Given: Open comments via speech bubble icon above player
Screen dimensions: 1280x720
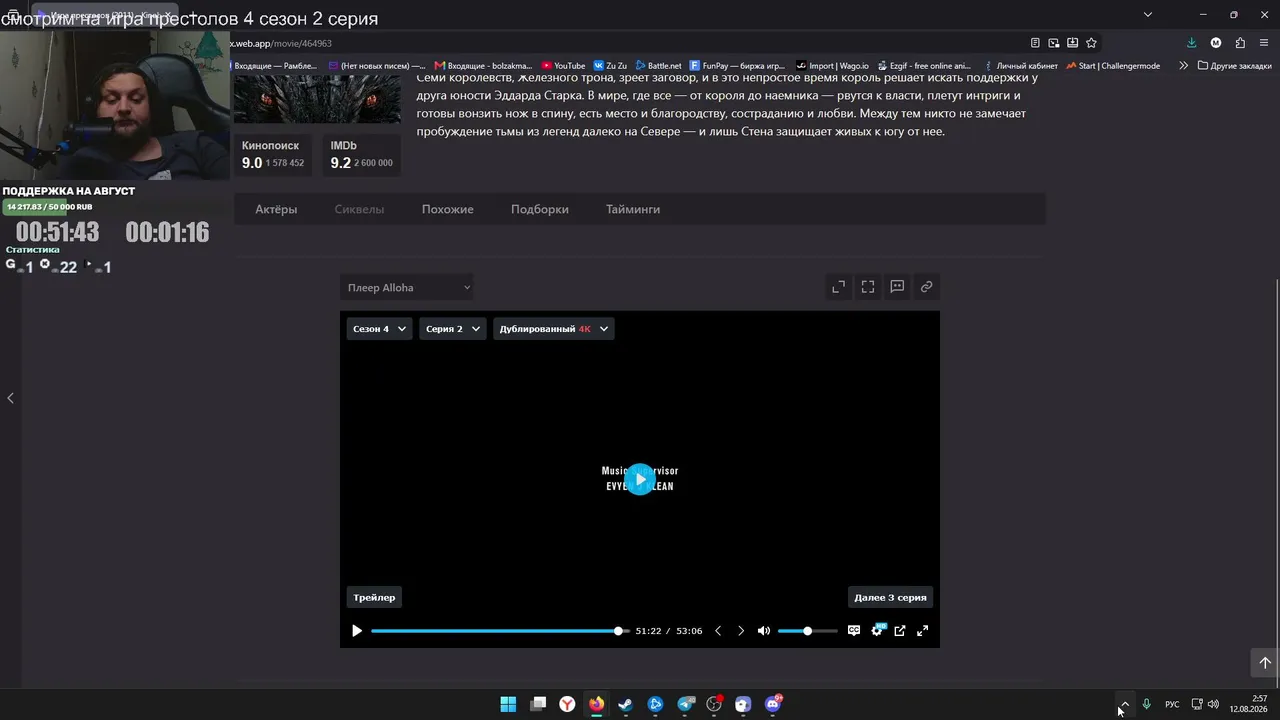Looking at the screenshot, I should [897, 287].
